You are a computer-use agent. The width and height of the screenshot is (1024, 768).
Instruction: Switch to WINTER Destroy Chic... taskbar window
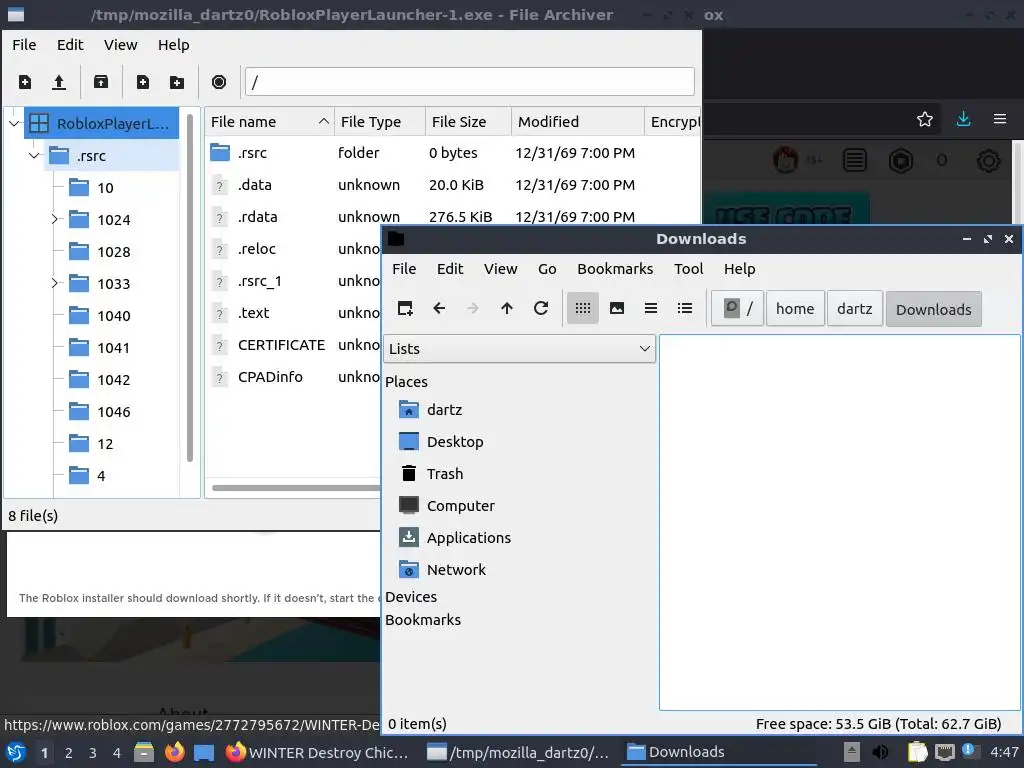(317, 753)
